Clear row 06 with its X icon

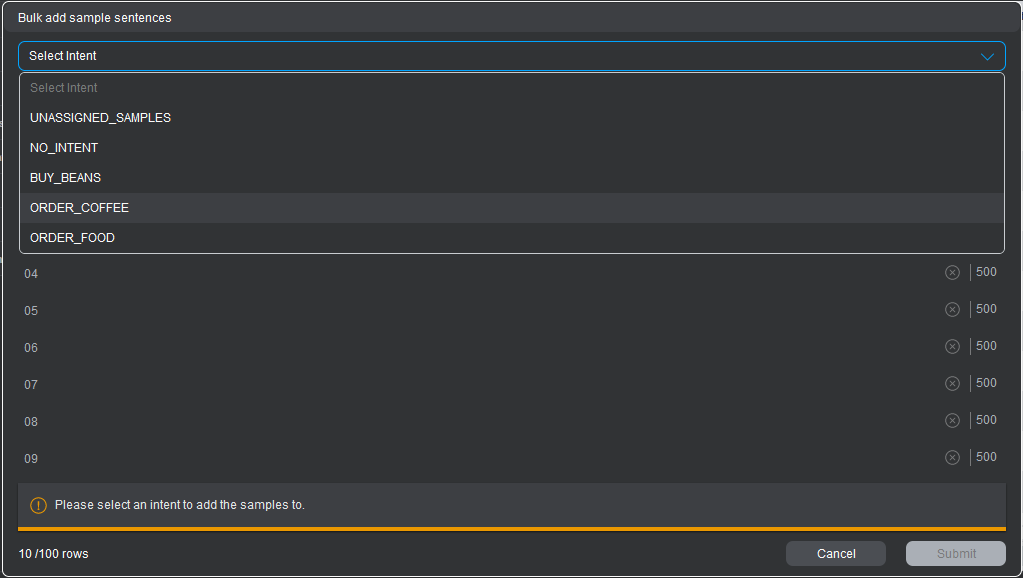952,347
